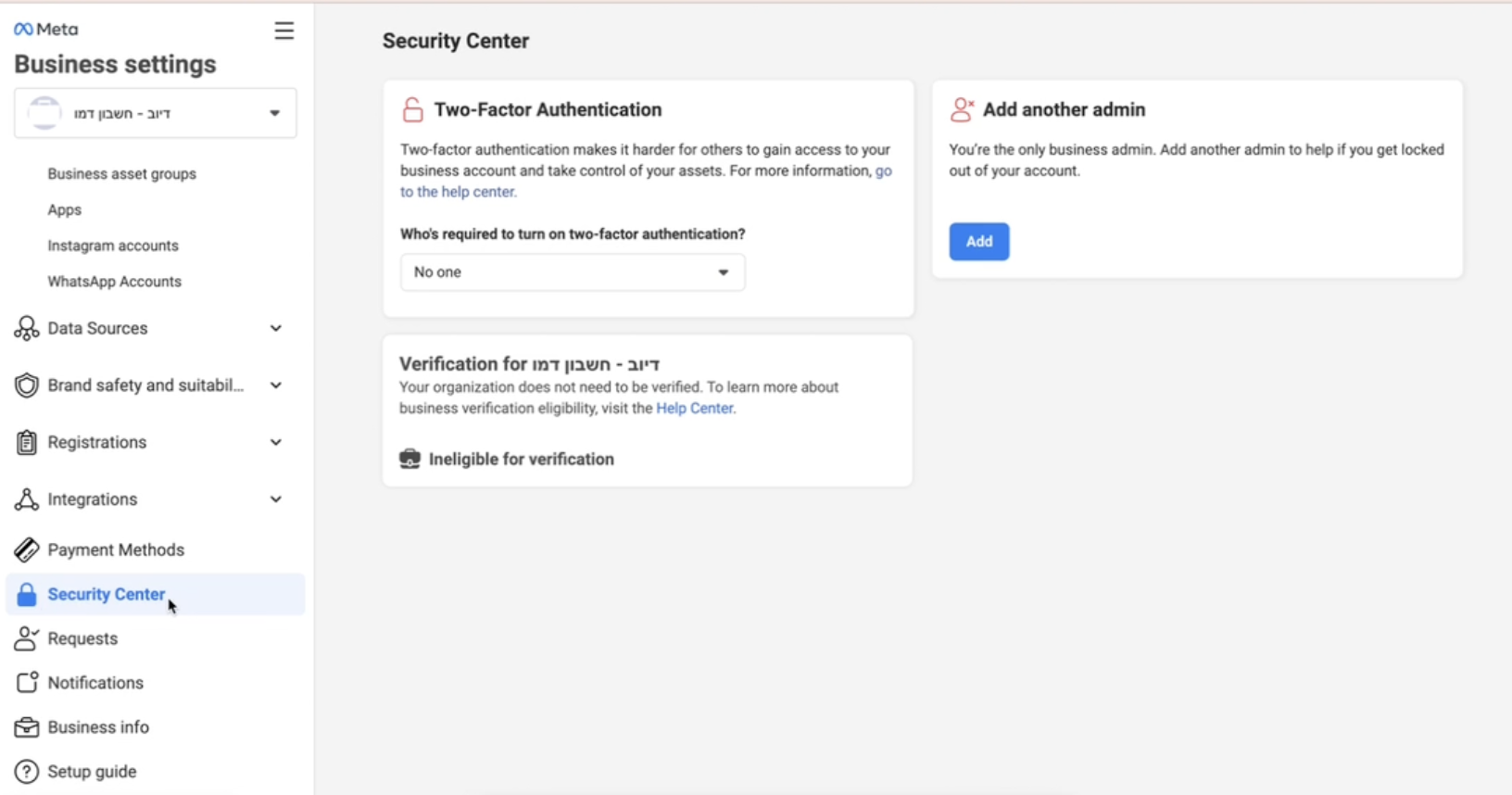Expand the Registrations section chevron

coord(275,443)
